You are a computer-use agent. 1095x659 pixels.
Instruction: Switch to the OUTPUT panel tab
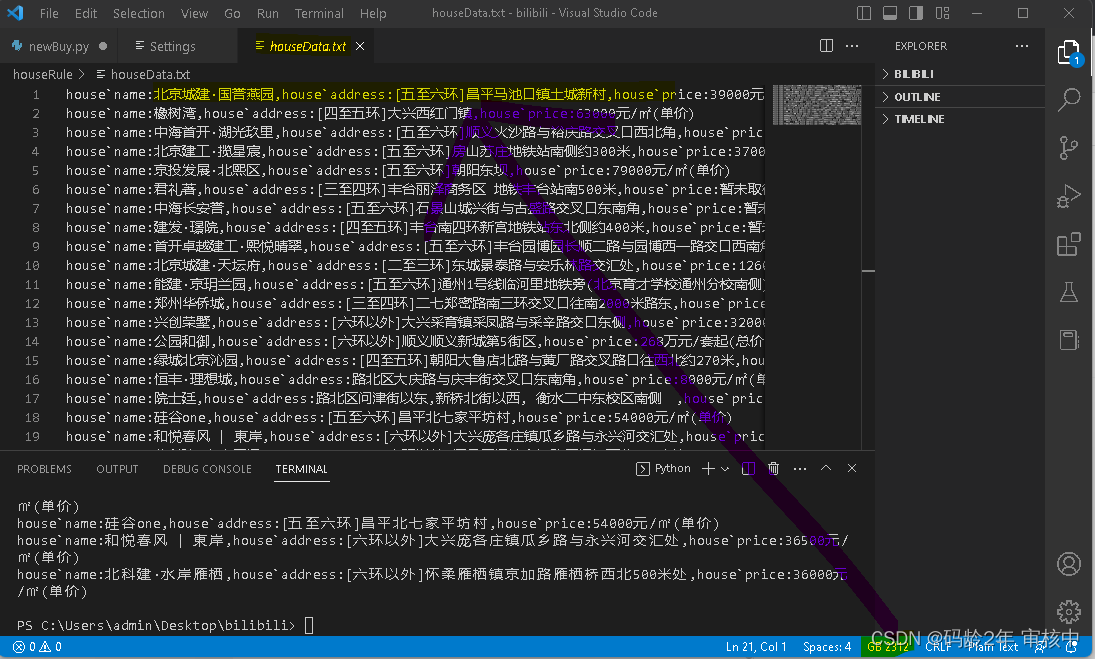click(x=117, y=469)
